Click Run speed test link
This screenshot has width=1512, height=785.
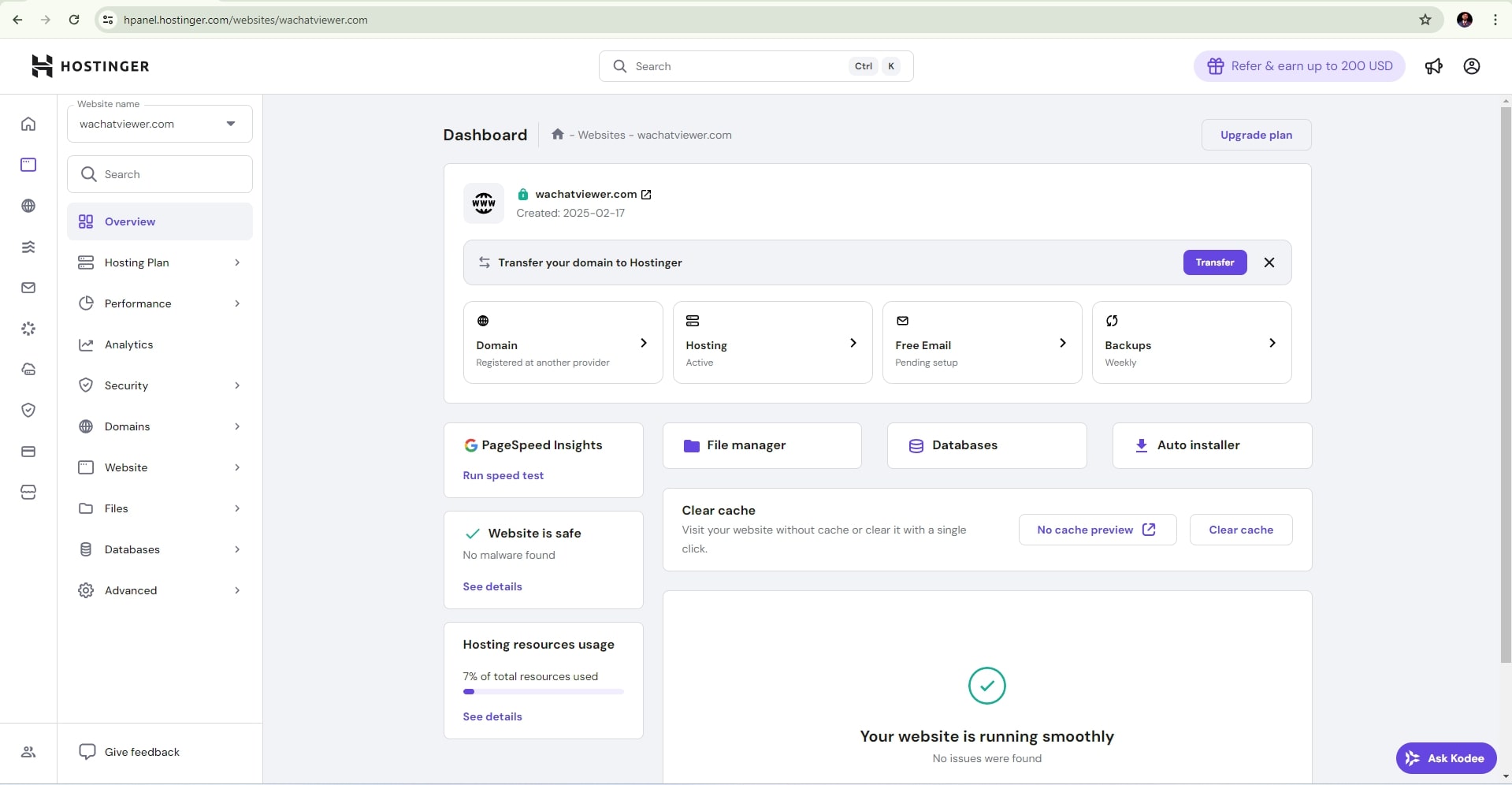(x=503, y=475)
